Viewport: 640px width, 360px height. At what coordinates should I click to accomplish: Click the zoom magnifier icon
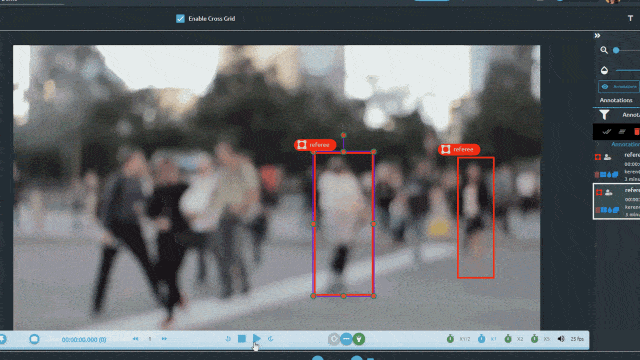pyautogui.click(x=604, y=50)
